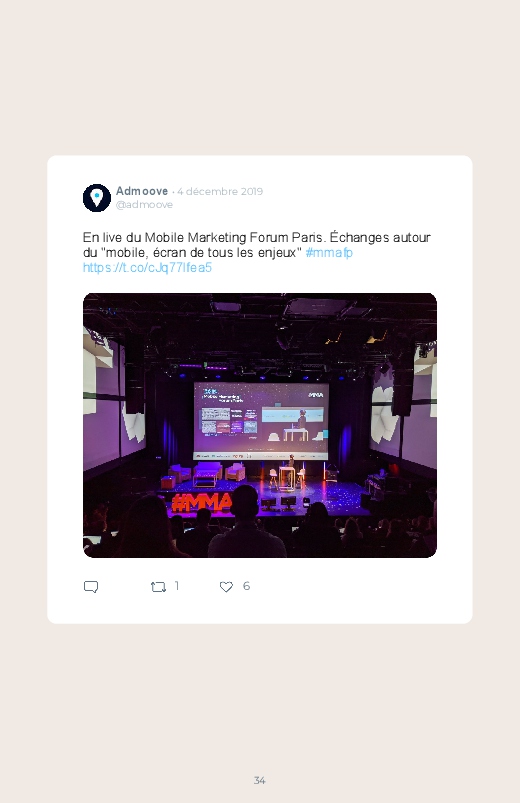
Task: Open the conference stage photo
Action: click(x=260, y=425)
